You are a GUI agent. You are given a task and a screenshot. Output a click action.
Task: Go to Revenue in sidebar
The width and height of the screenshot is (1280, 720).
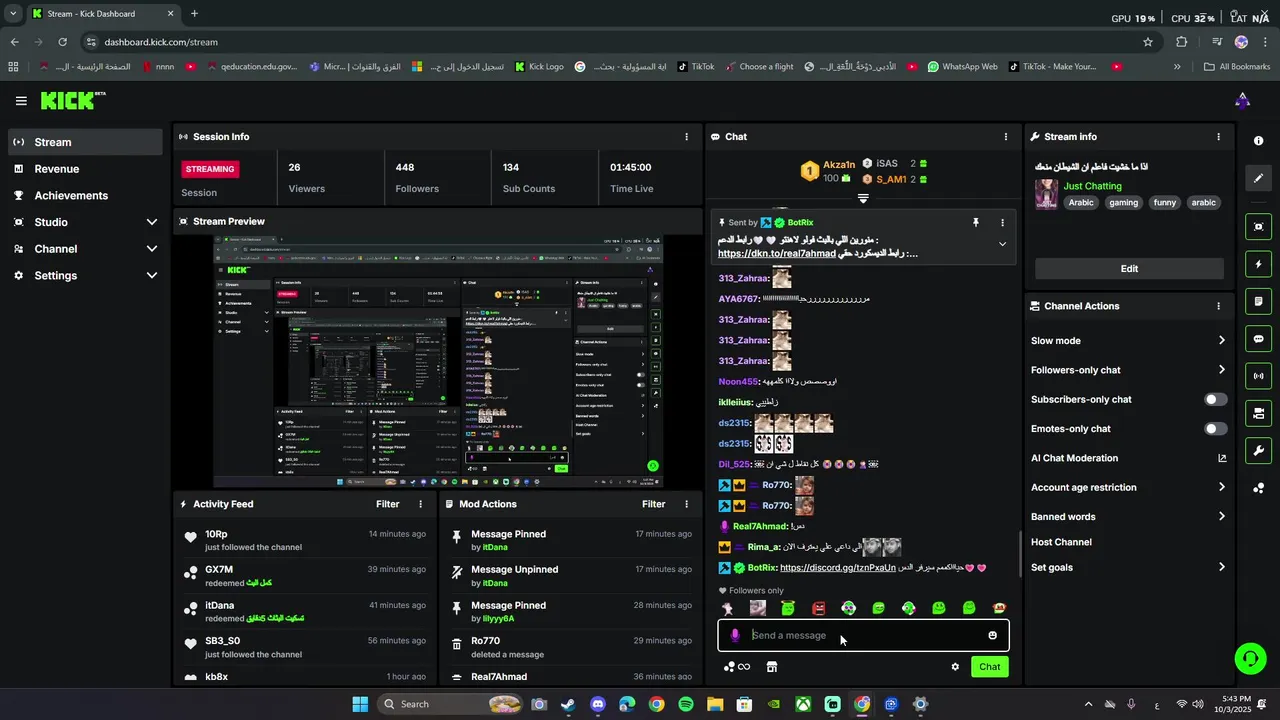[85, 169]
